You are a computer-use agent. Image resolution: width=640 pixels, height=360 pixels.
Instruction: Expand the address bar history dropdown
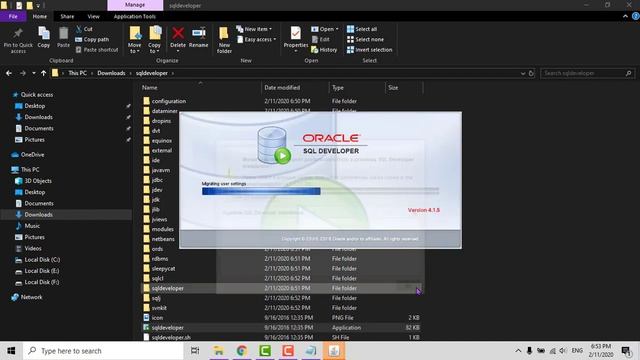click(x=523, y=73)
